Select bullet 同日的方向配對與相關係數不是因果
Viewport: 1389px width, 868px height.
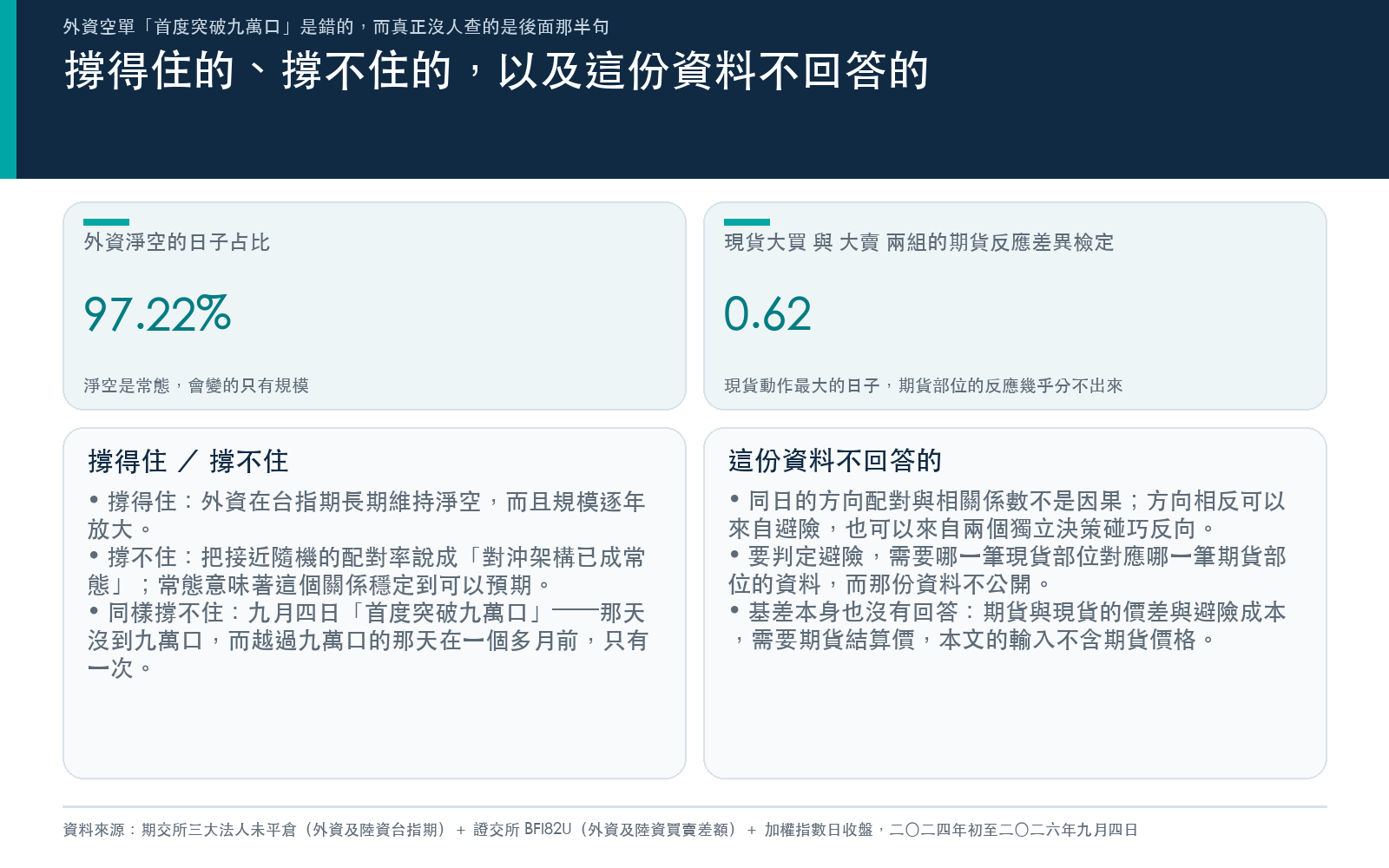pyautogui.click(x=1007, y=515)
